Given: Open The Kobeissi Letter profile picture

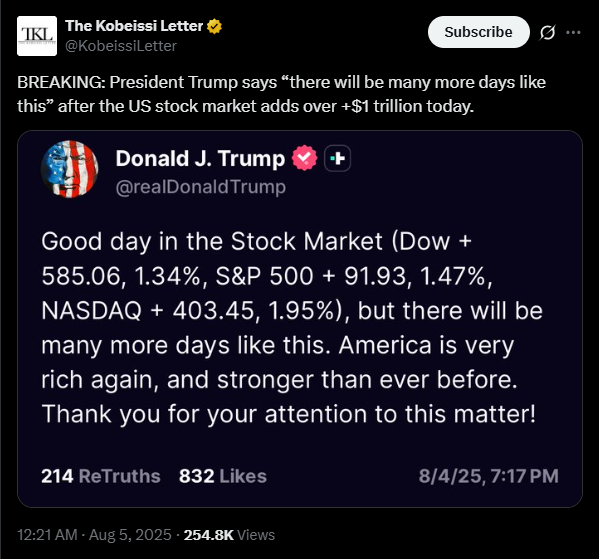Looking at the screenshot, I should click(37, 36).
